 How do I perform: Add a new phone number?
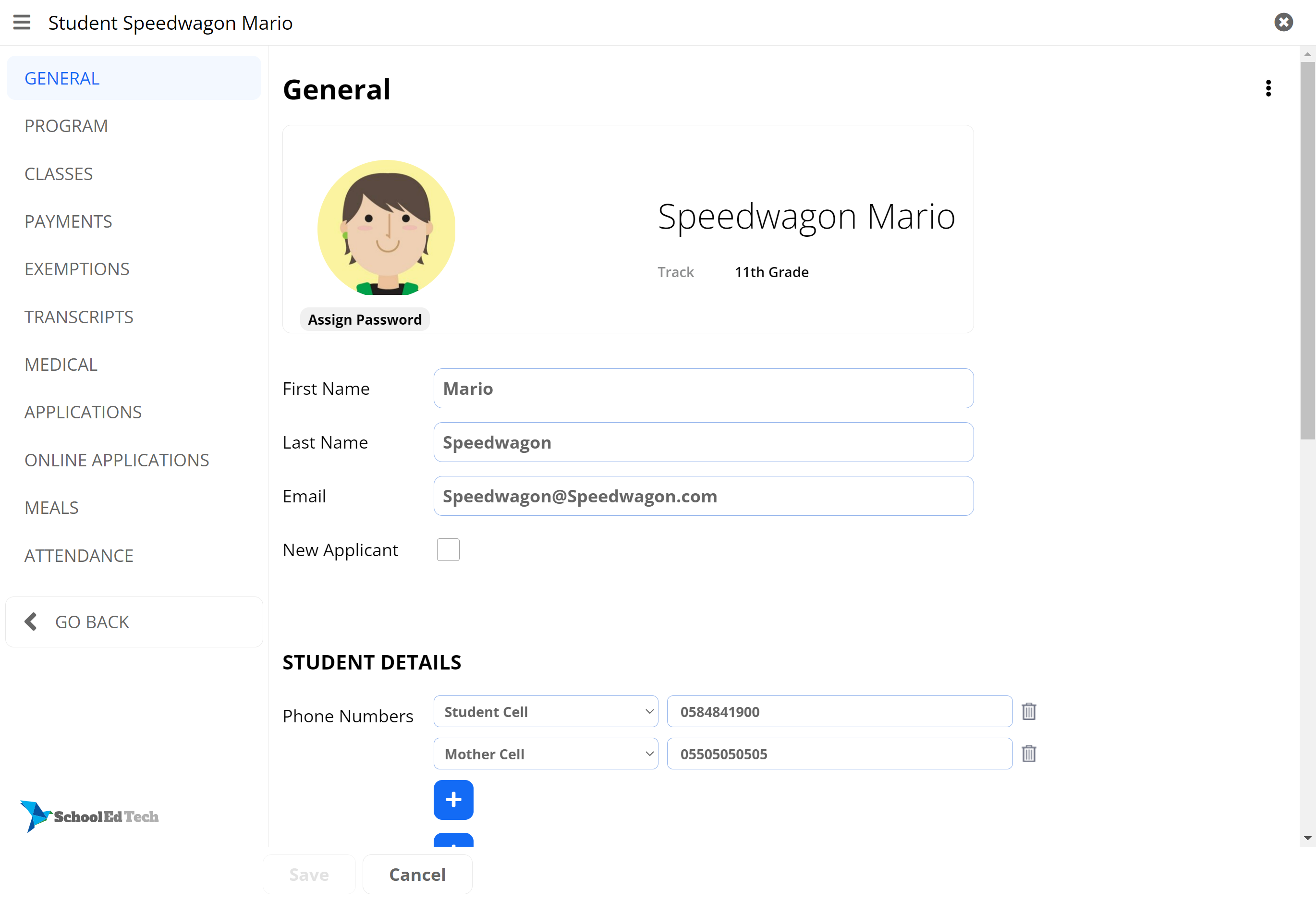point(453,800)
